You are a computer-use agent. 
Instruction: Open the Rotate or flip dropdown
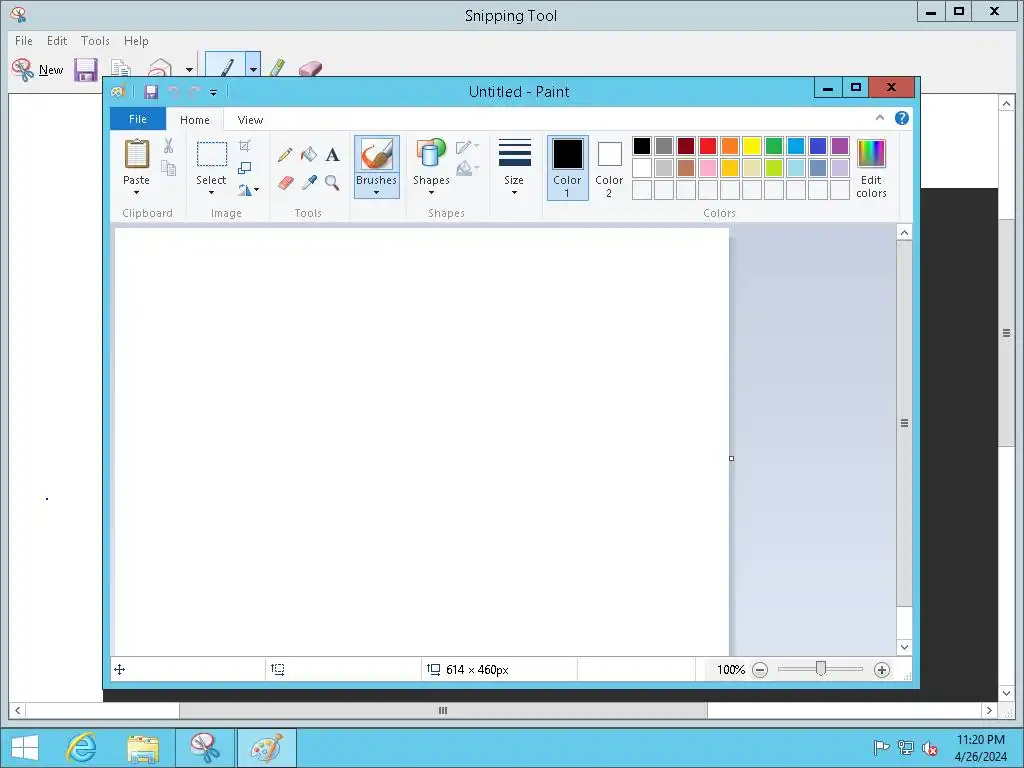[x=248, y=190]
